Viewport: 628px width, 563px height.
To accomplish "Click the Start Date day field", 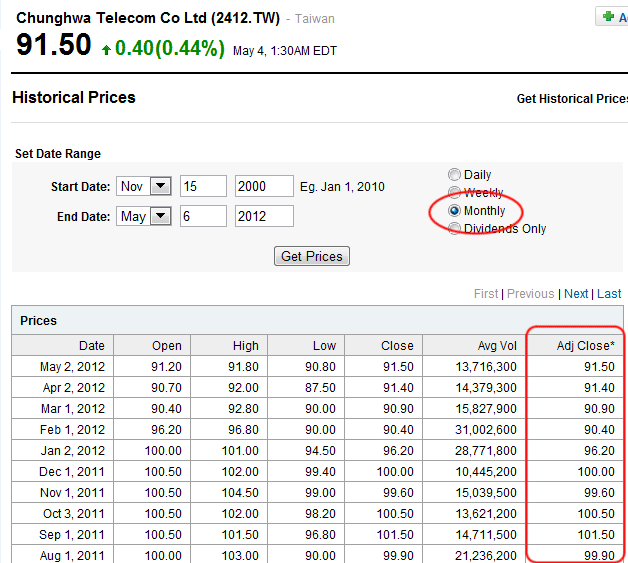I will click(203, 187).
